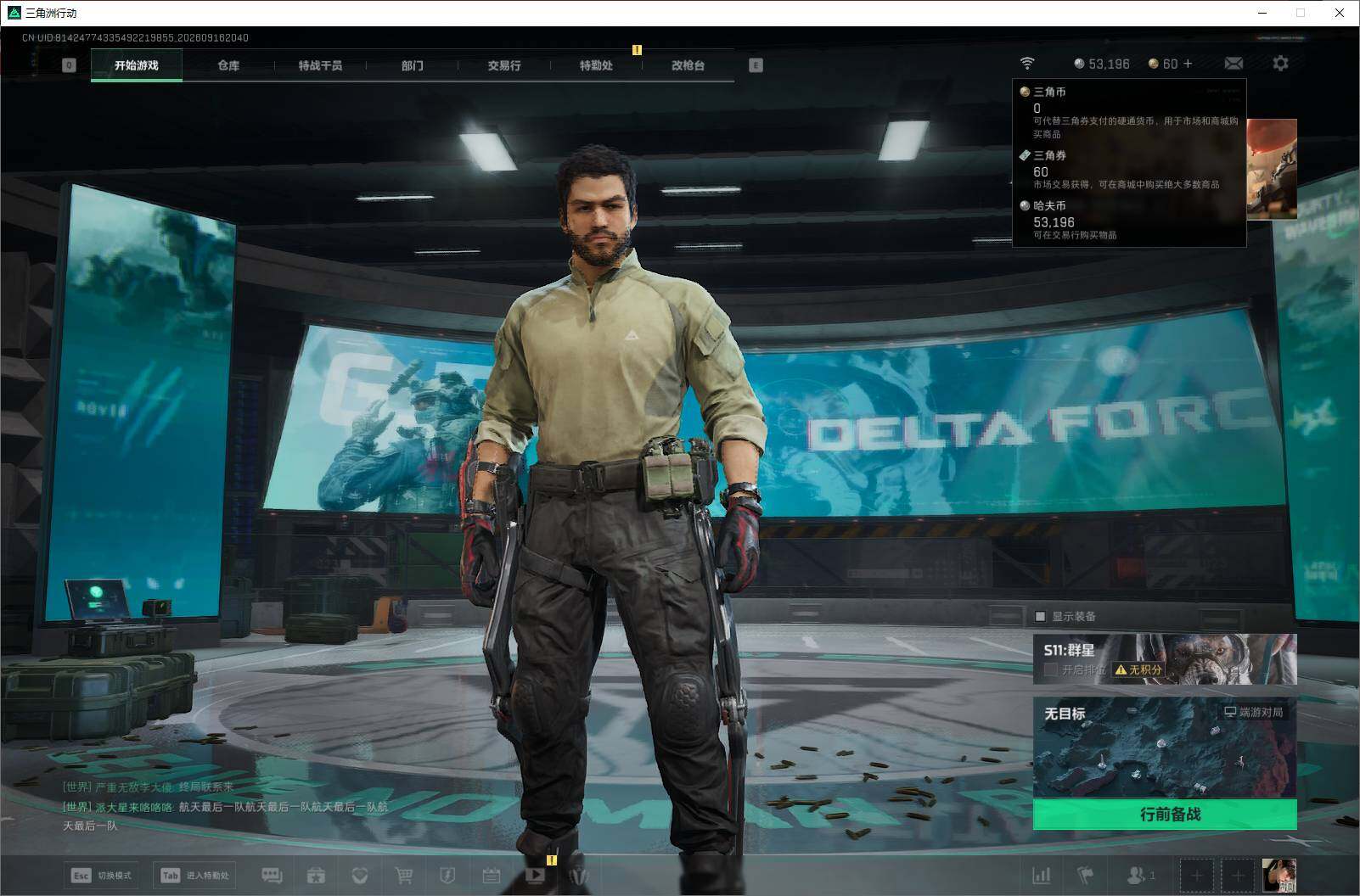Open the statistics bar chart icon
Screen dimensions: 1360x896
click(x=1041, y=875)
